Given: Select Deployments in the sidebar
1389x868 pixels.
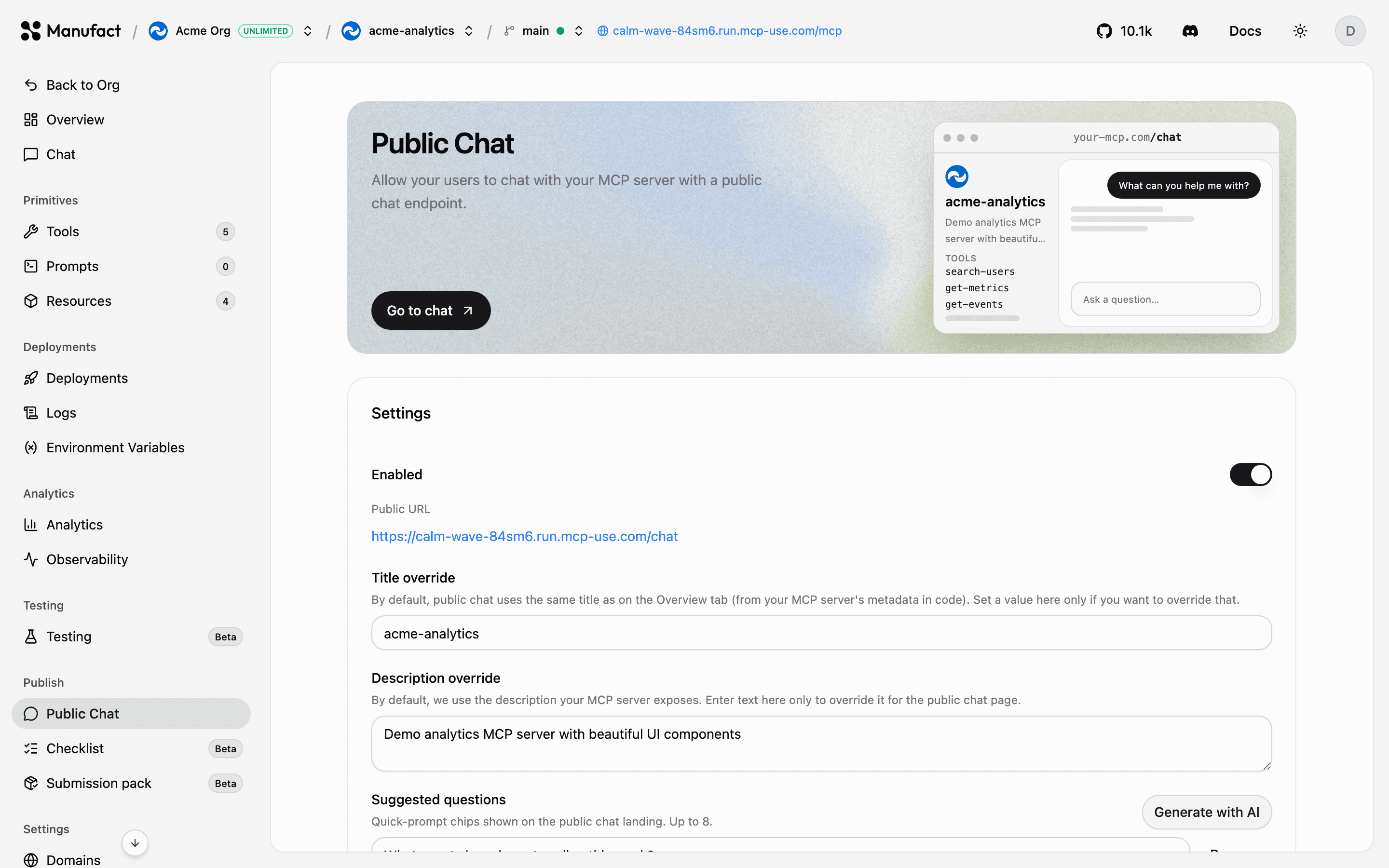Looking at the screenshot, I should tap(131, 379).
